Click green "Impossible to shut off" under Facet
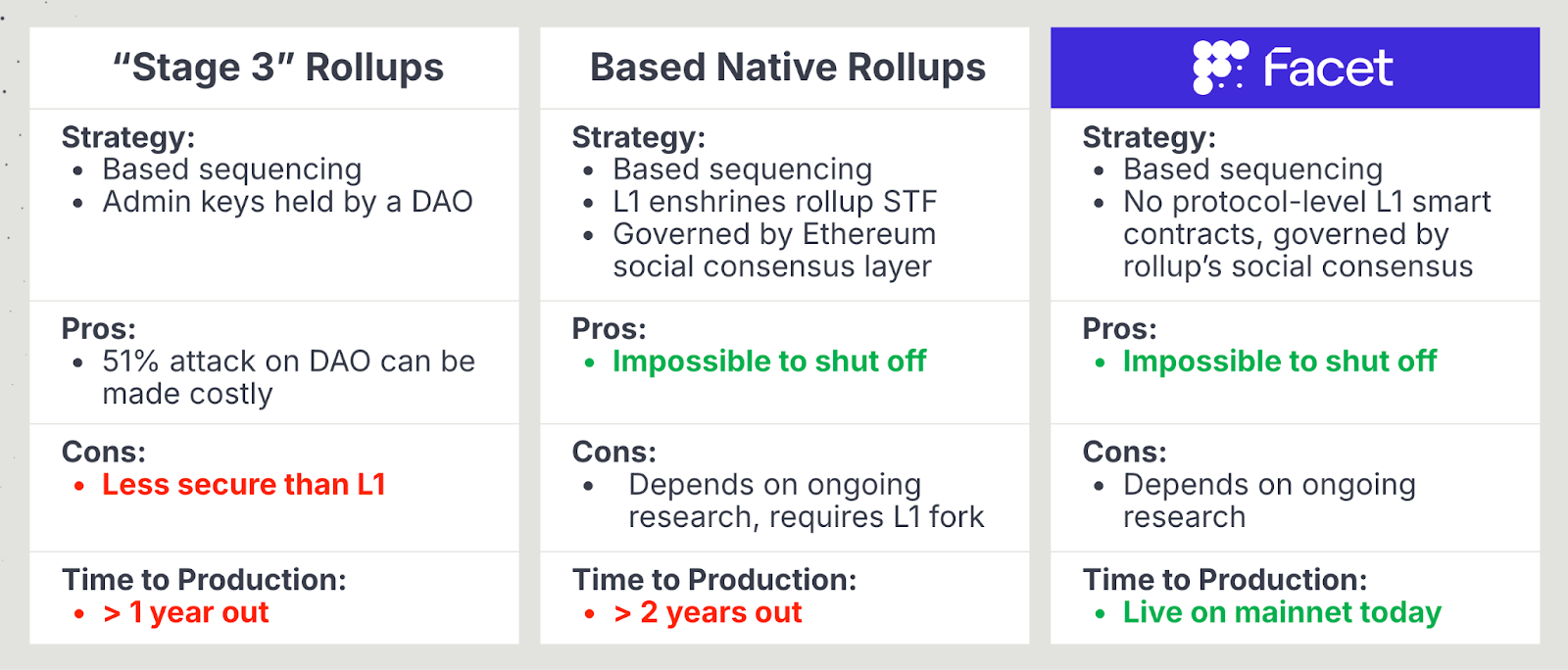The image size is (1568, 670). click(x=1280, y=361)
